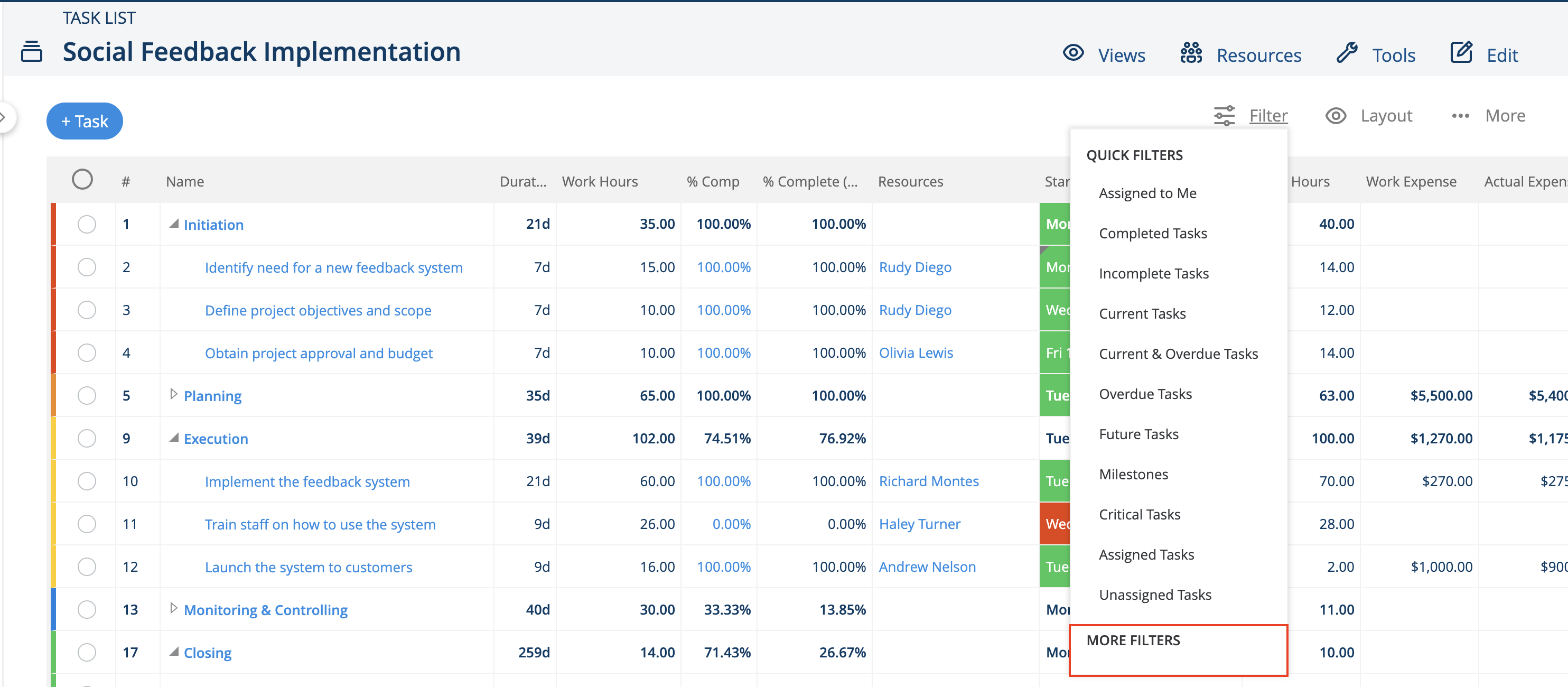Click the project icon beside the task list title
Viewport: 1568px width, 687px height.
pos(31,52)
